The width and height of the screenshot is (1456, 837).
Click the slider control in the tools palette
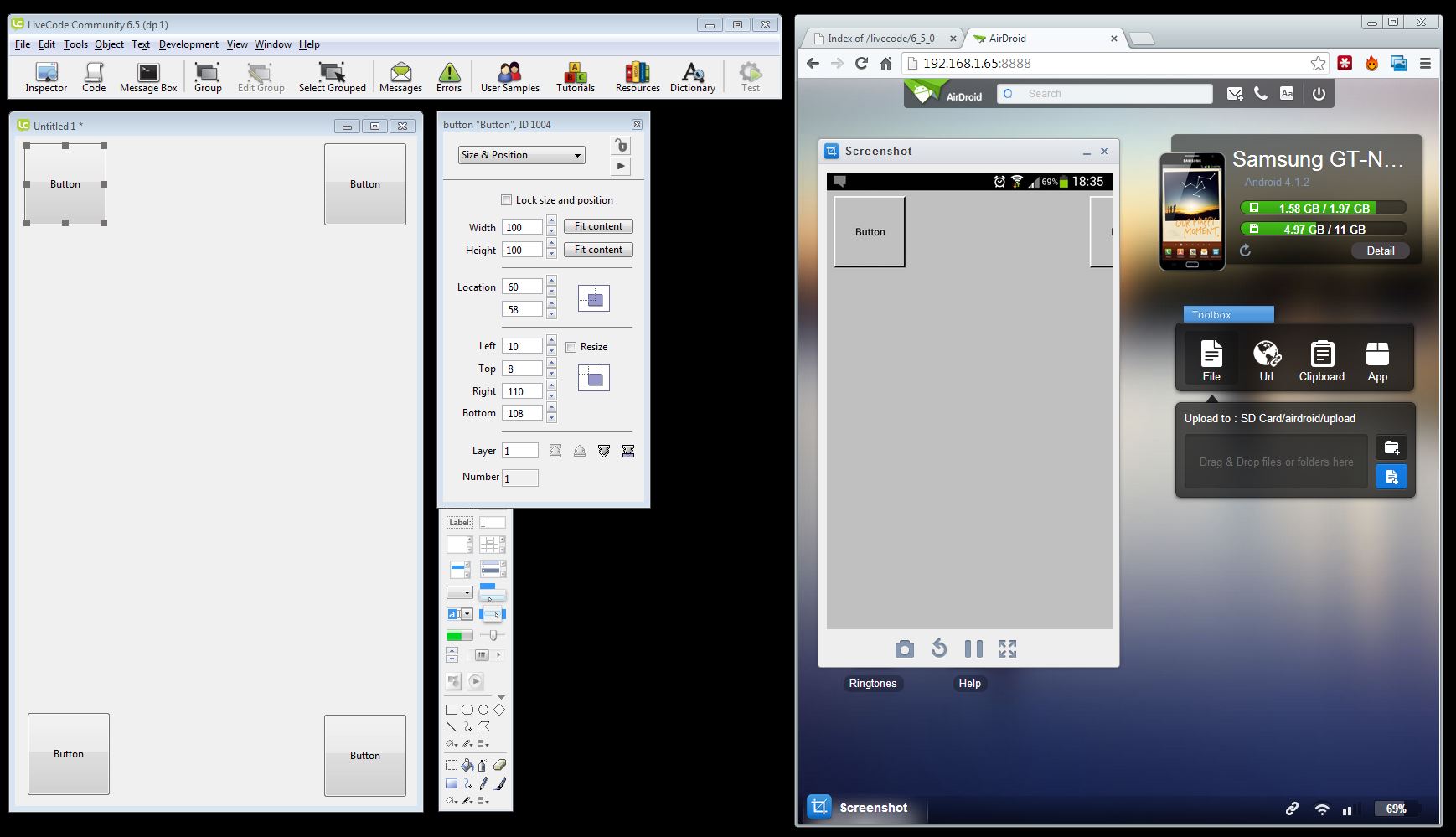click(x=493, y=636)
